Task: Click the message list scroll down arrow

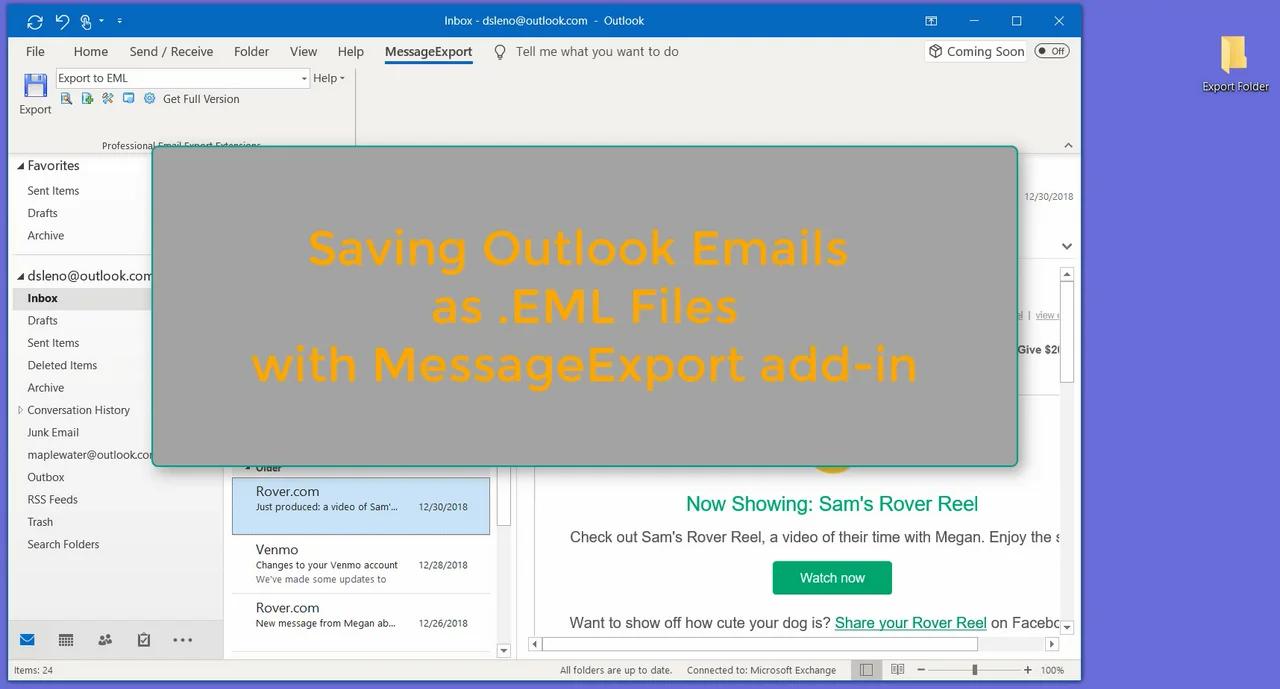Action: point(504,651)
